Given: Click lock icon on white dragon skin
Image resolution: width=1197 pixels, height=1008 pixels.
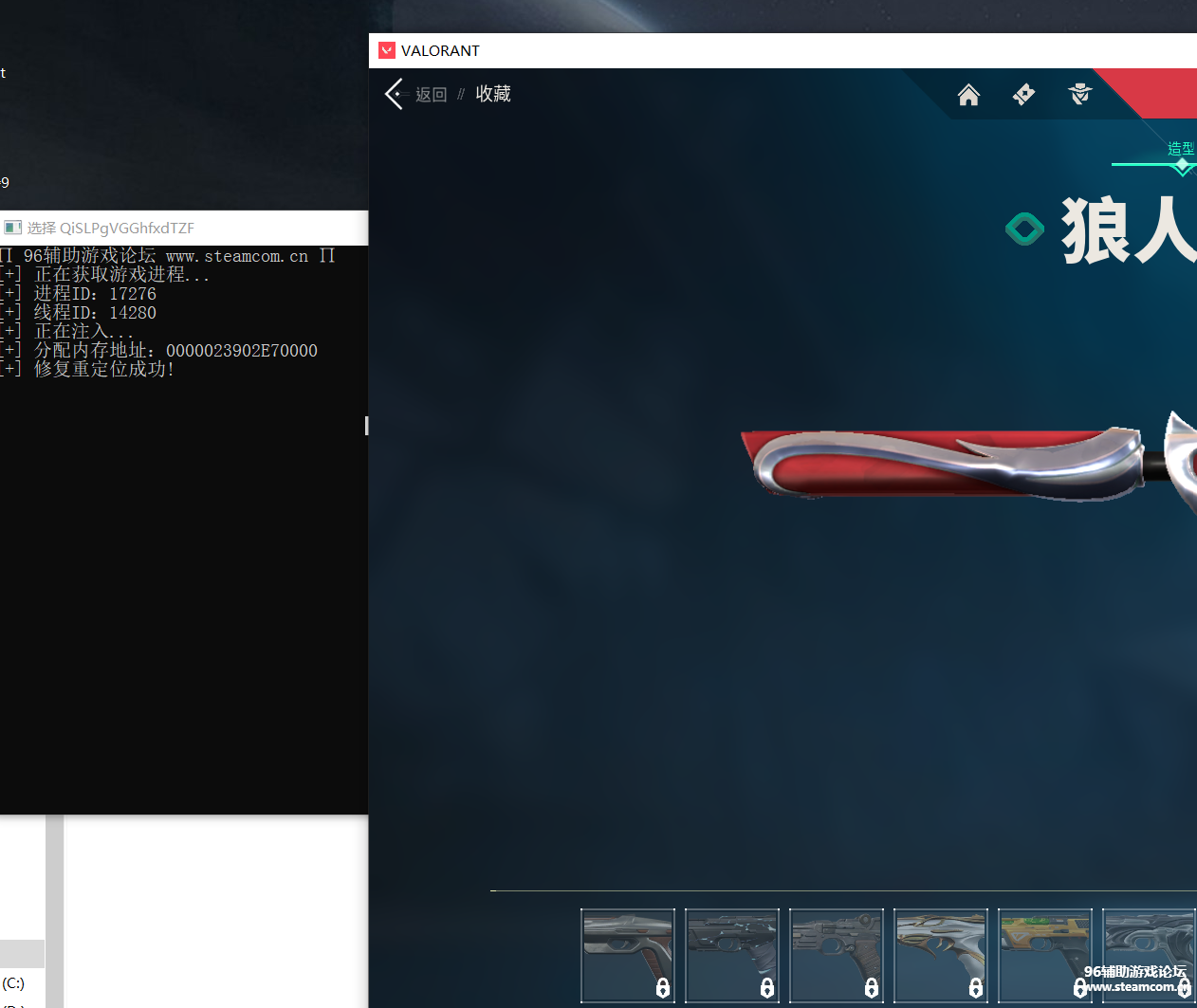Looking at the screenshot, I should point(975,987).
